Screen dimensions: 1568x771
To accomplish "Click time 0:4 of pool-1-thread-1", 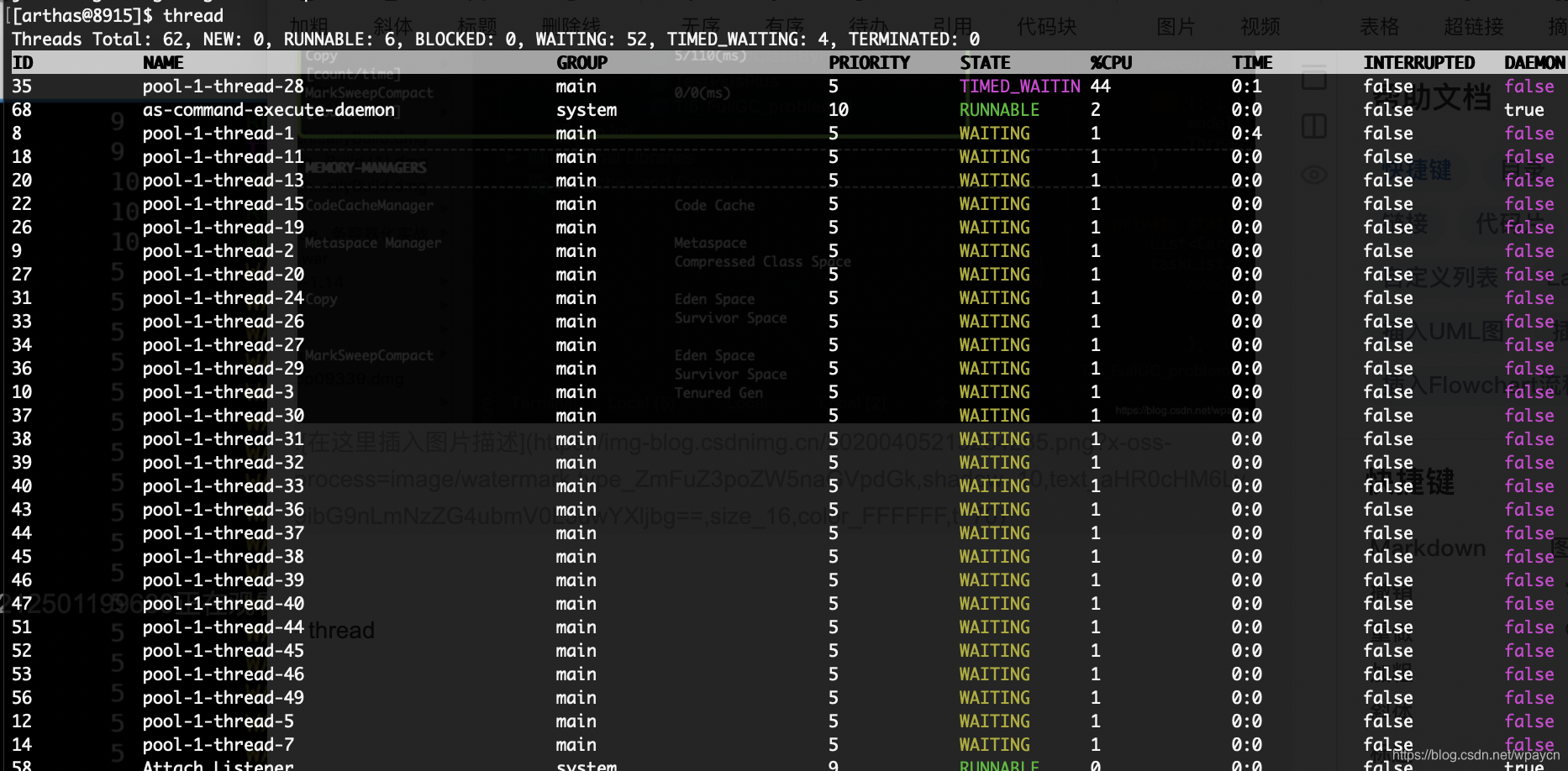I will pos(1246,134).
